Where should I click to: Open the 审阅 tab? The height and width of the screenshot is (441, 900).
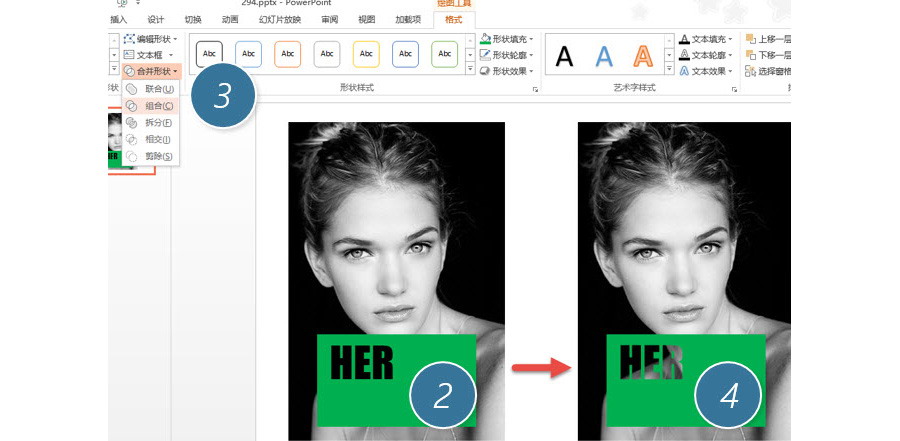[x=329, y=20]
